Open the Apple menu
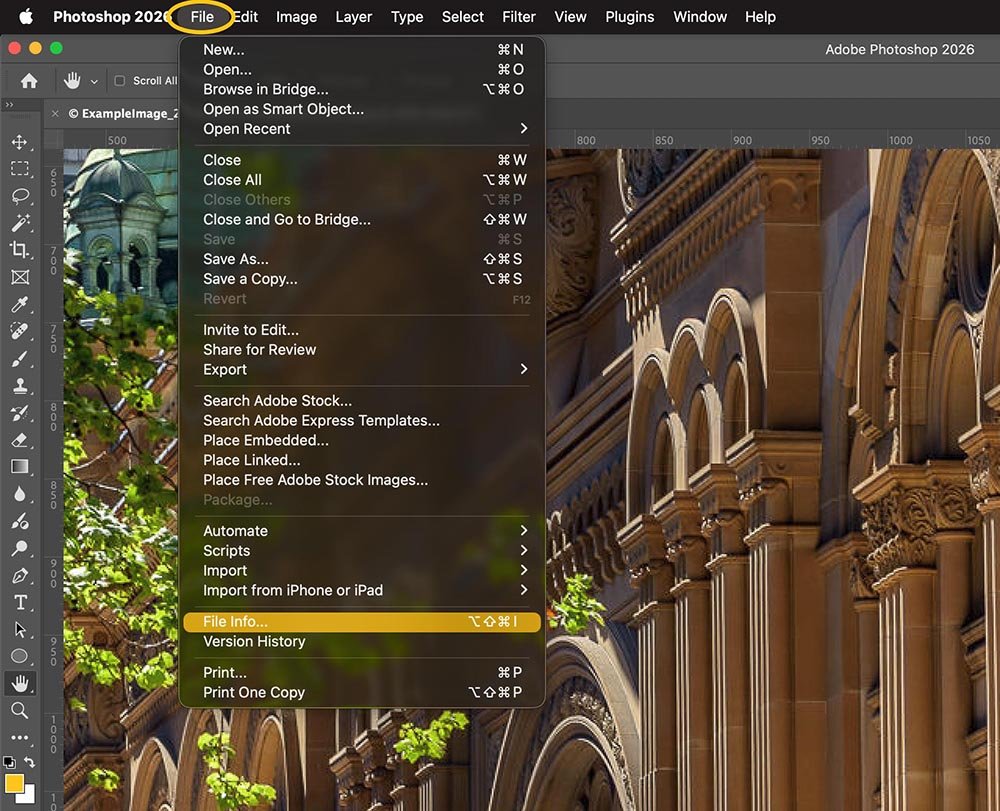The width and height of the screenshot is (1000, 811). point(26,17)
